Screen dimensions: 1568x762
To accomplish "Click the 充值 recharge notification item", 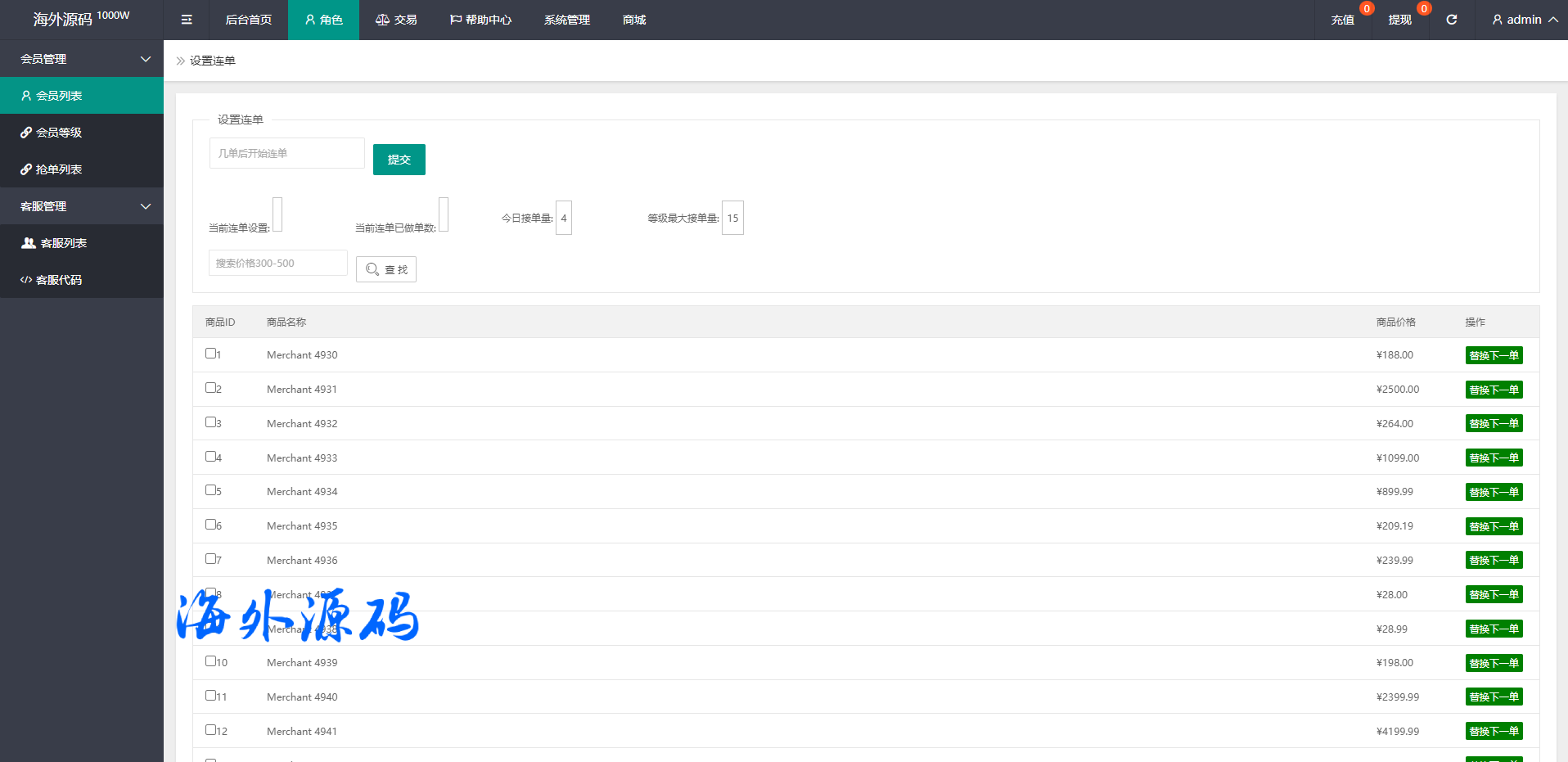I will 1342,20.
